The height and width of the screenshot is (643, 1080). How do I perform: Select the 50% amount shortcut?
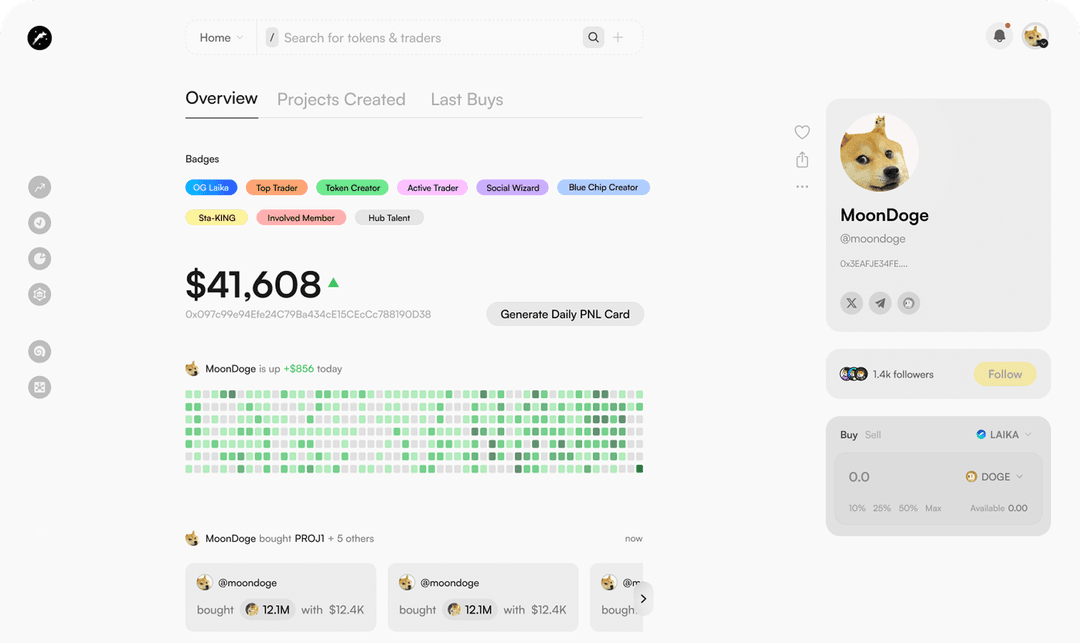click(908, 508)
